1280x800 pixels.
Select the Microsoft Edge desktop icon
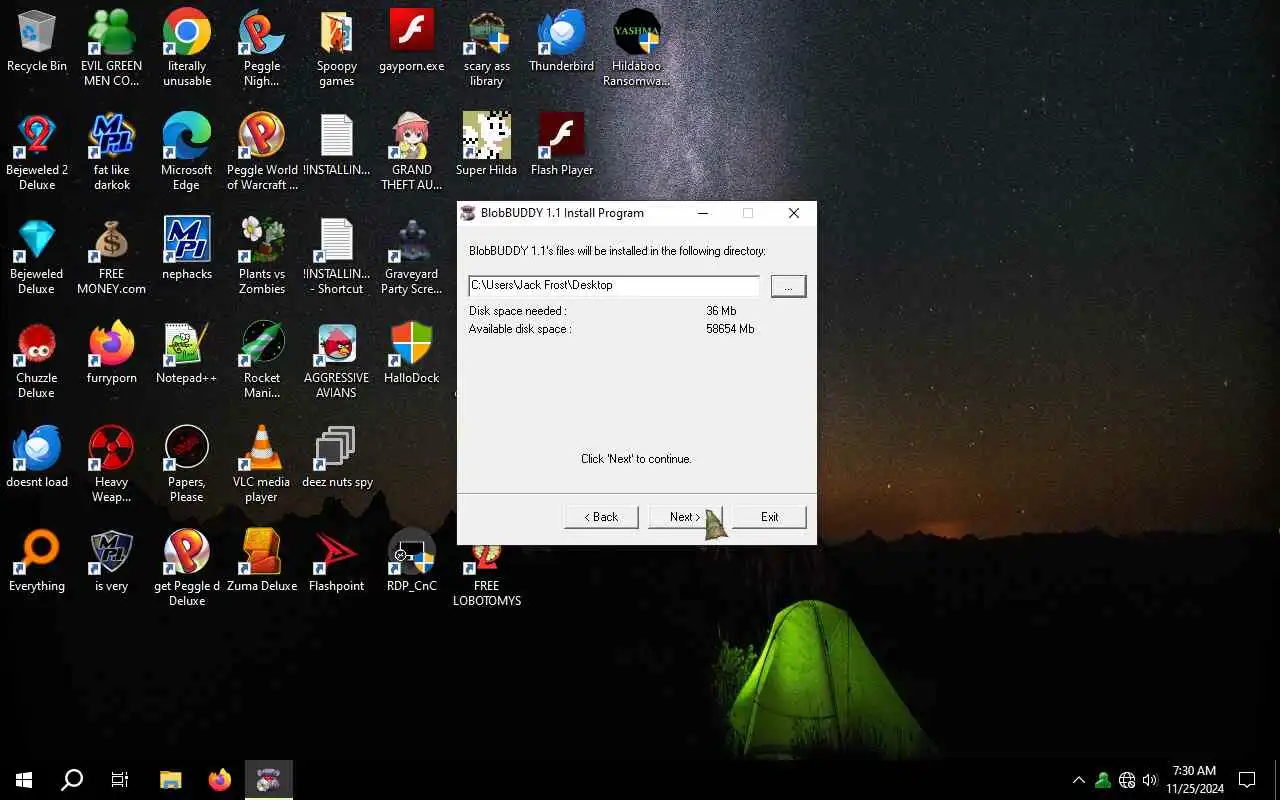point(187,151)
